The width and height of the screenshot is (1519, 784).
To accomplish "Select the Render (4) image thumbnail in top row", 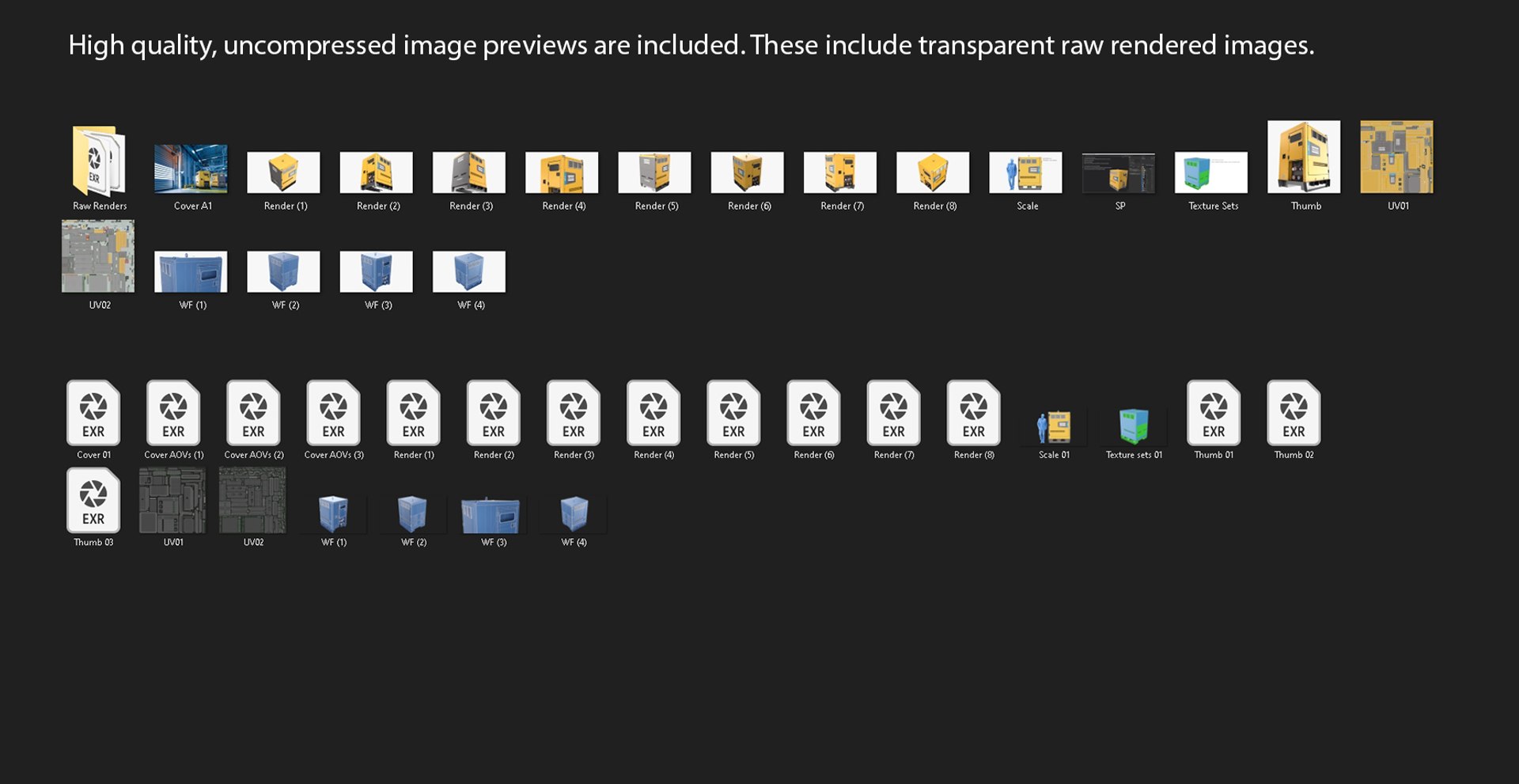I will point(562,172).
